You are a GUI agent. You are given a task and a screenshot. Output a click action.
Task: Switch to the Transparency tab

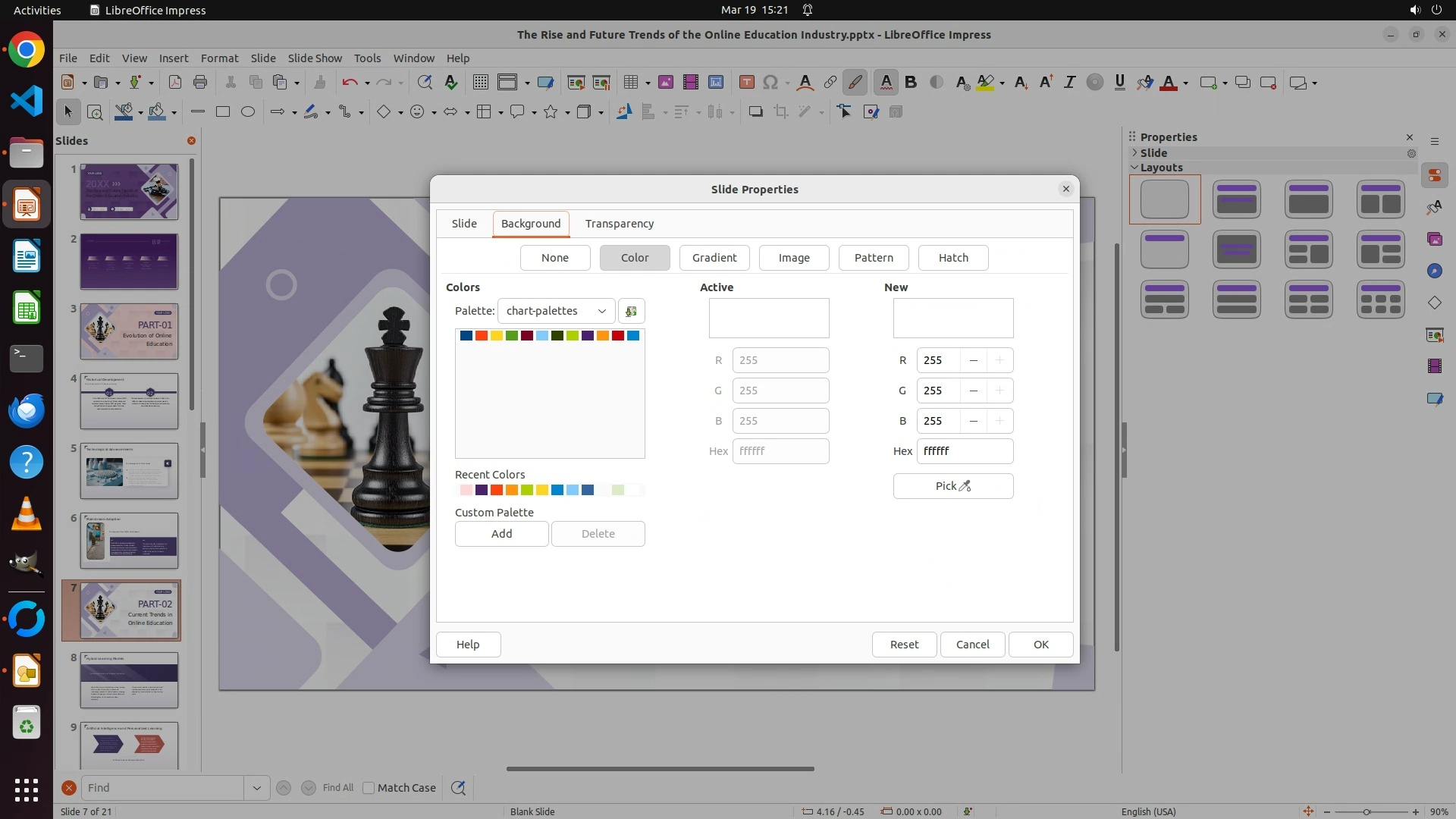point(619,224)
